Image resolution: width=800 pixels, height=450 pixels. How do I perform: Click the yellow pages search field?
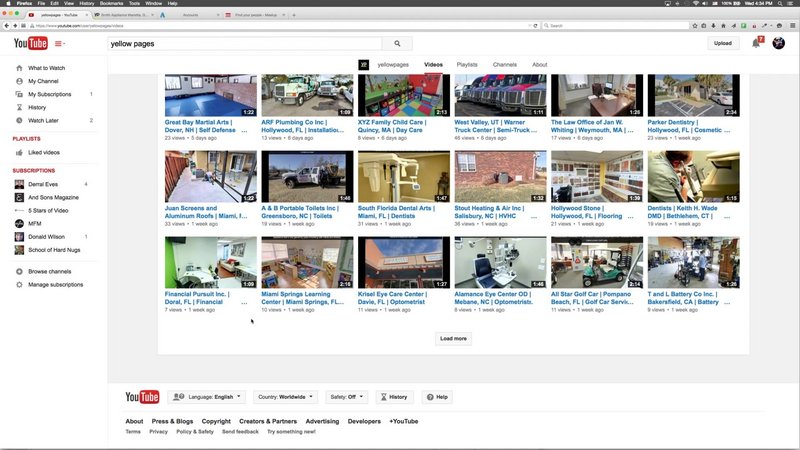245,44
